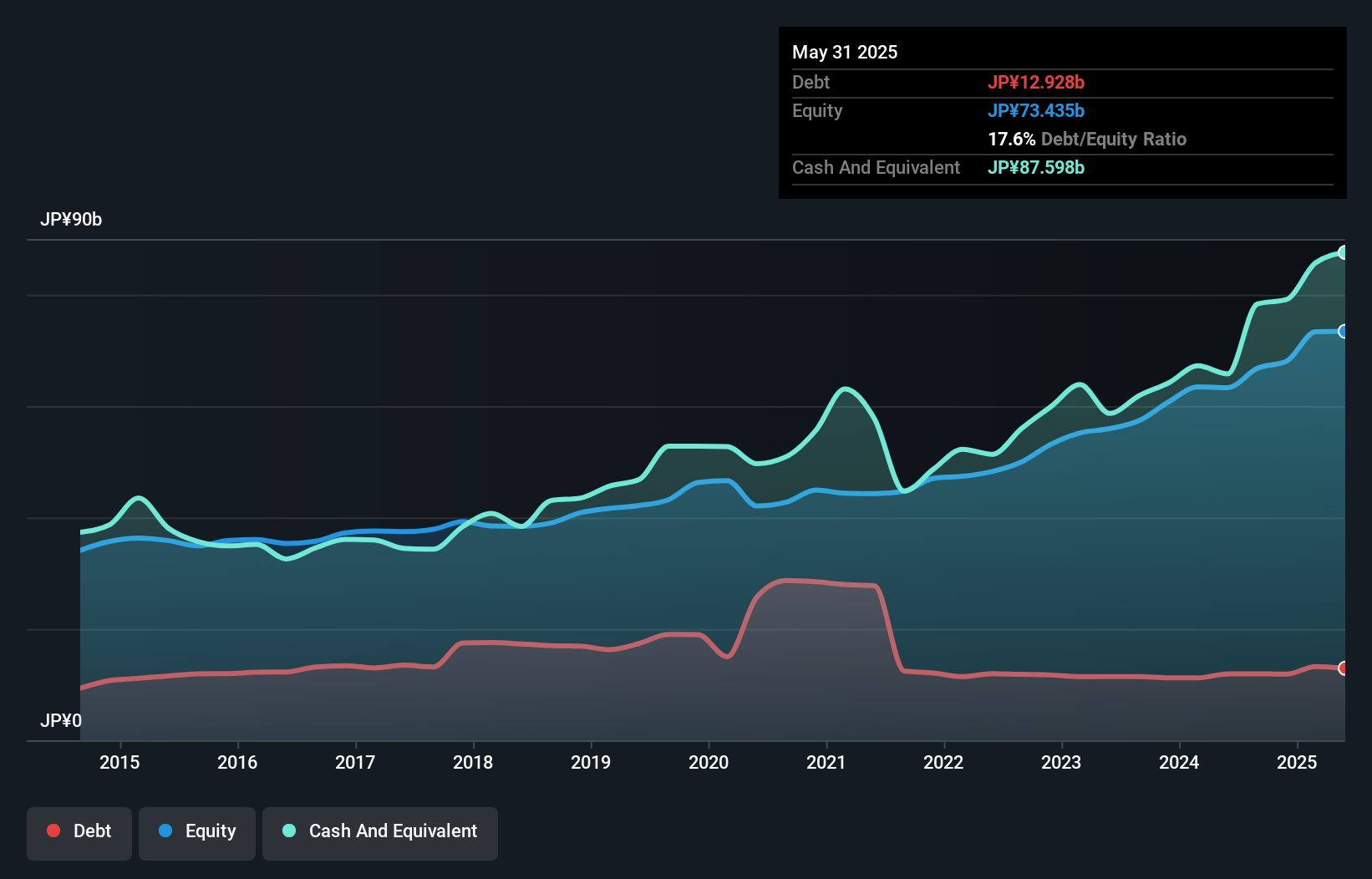Click the JP¥73.435b equity value

click(x=1036, y=110)
